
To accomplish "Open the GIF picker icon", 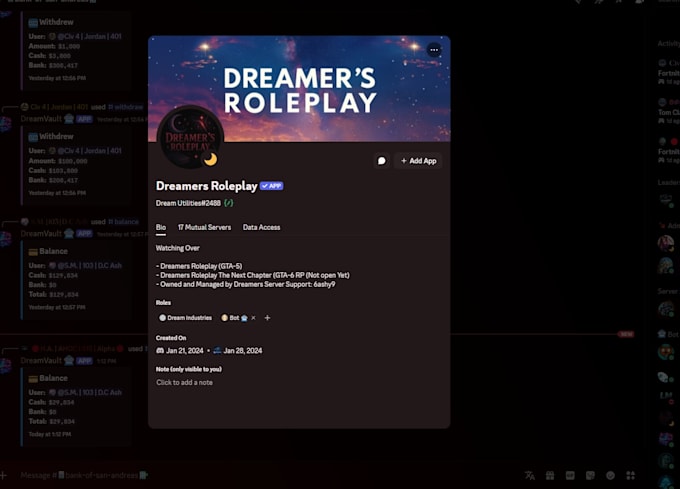I will [x=570, y=475].
